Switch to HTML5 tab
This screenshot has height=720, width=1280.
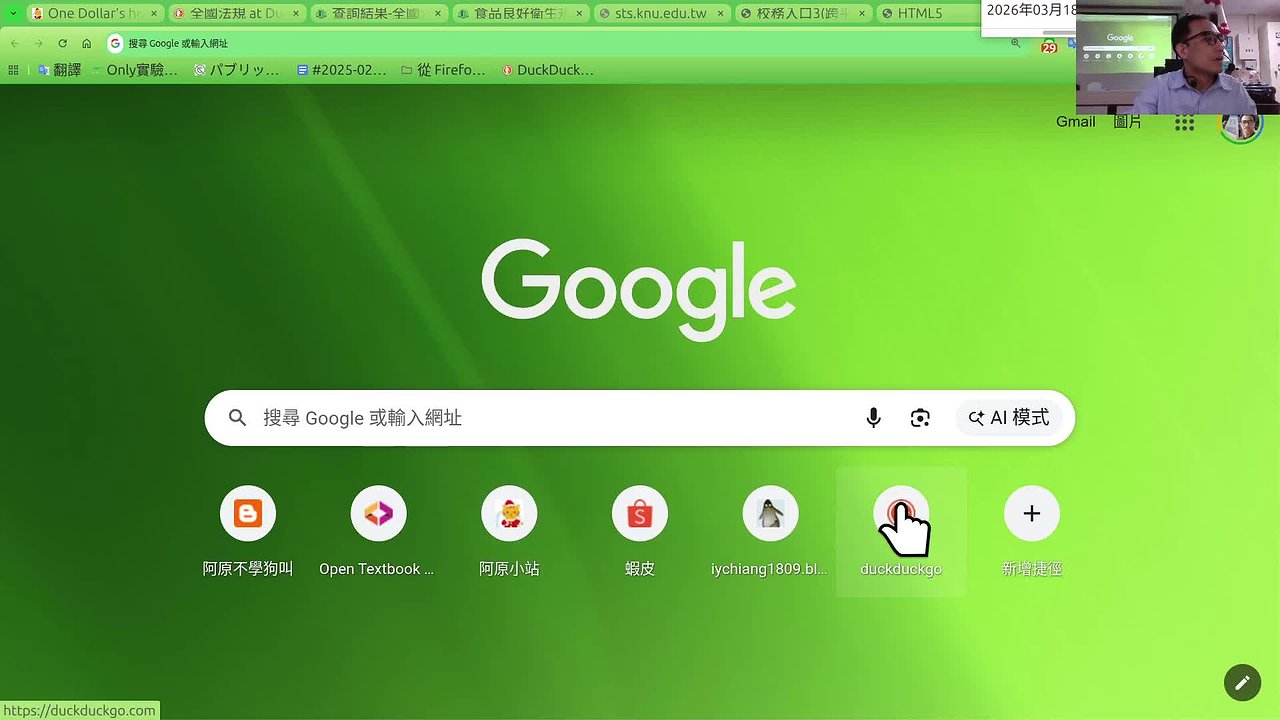point(928,14)
